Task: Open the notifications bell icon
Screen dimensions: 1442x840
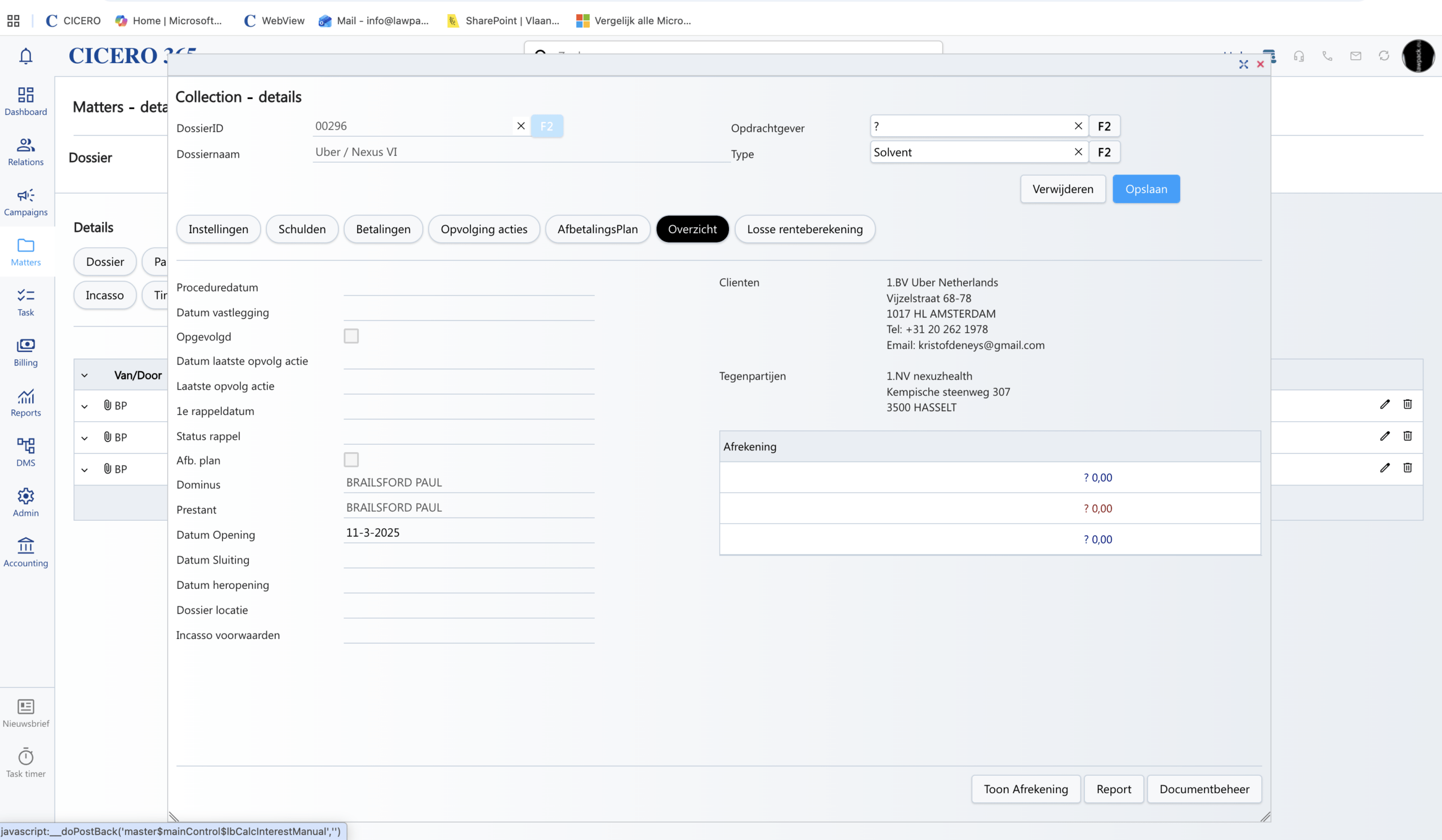Action: click(x=26, y=56)
